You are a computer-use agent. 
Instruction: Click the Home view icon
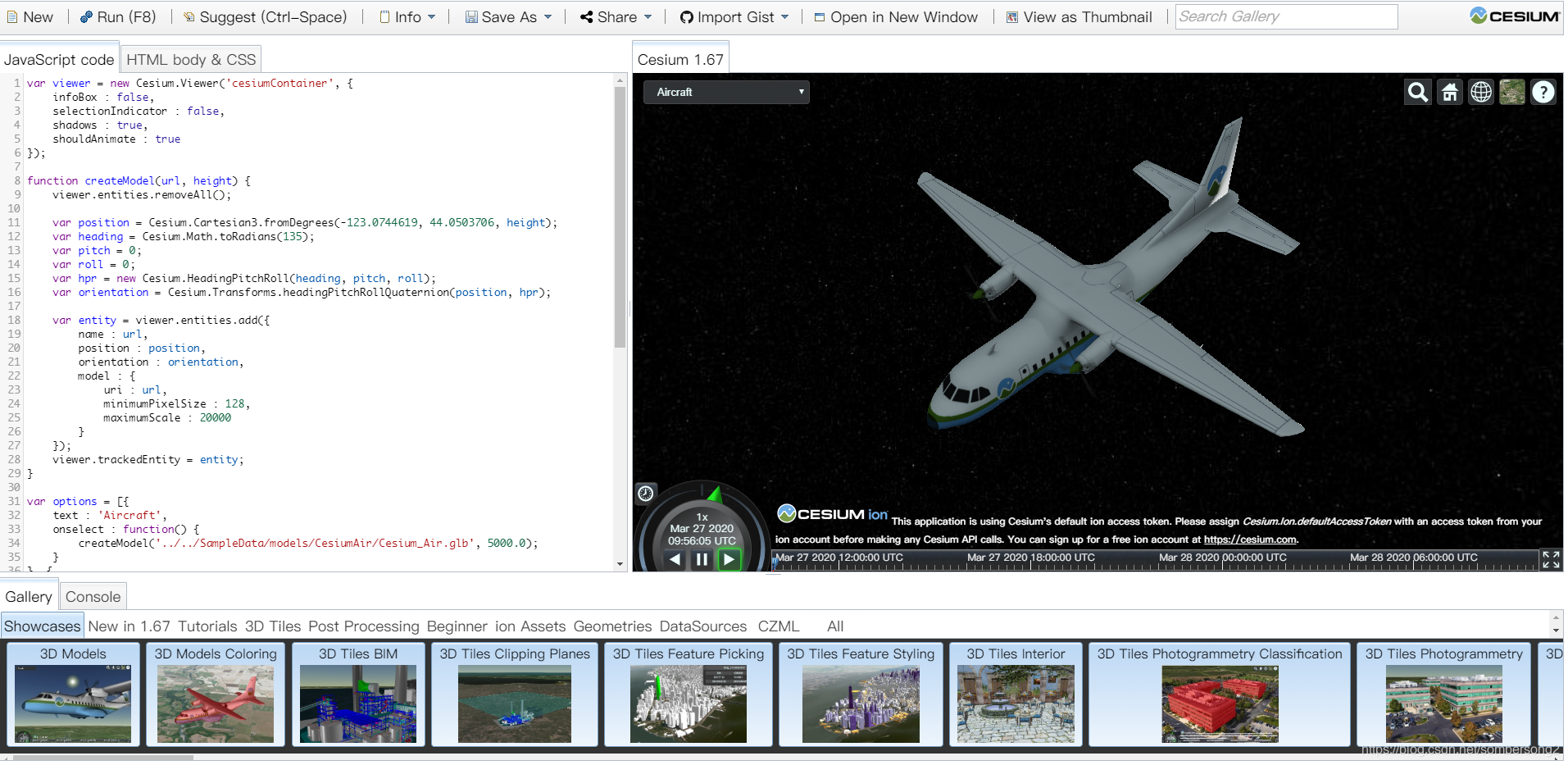click(1450, 92)
